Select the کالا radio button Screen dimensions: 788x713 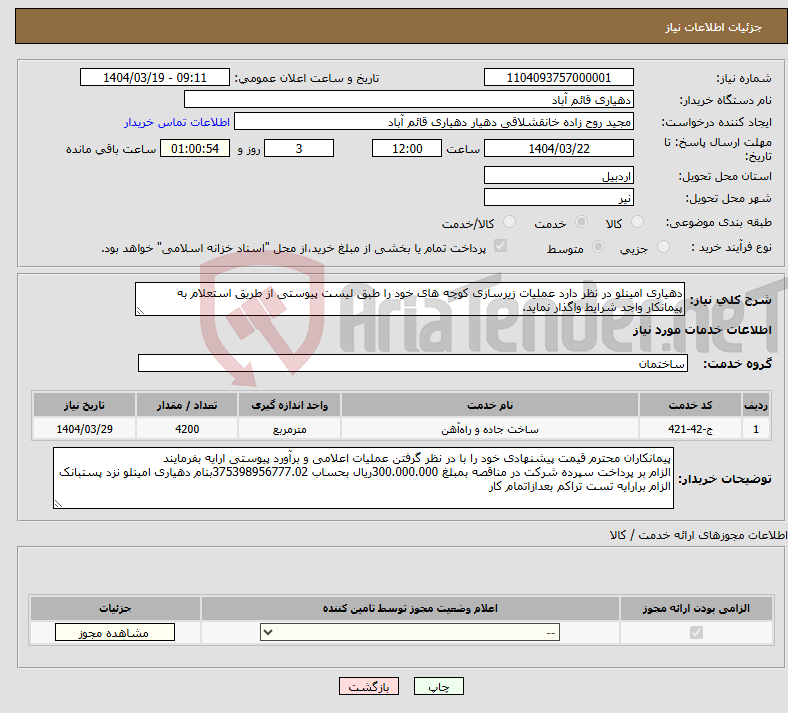tap(637, 222)
